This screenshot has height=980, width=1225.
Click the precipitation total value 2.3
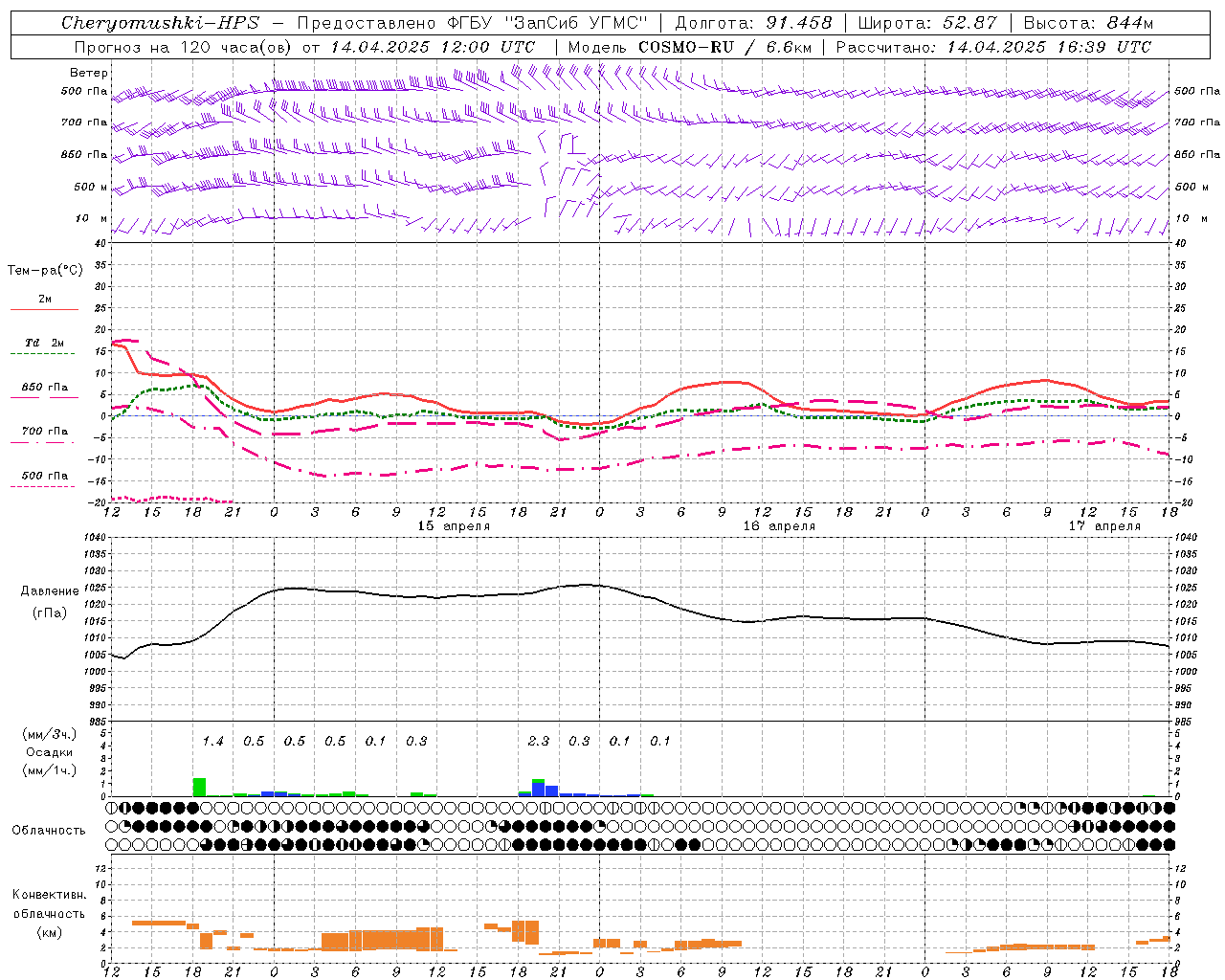539,742
